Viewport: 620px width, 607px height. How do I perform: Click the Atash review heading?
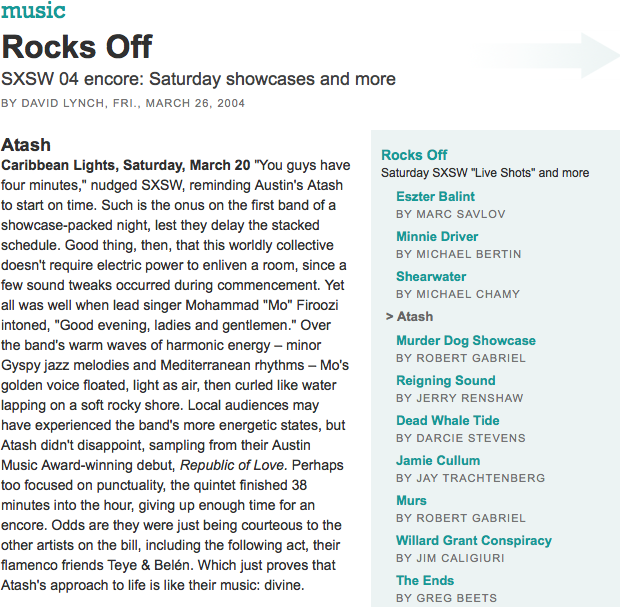pos(26,145)
